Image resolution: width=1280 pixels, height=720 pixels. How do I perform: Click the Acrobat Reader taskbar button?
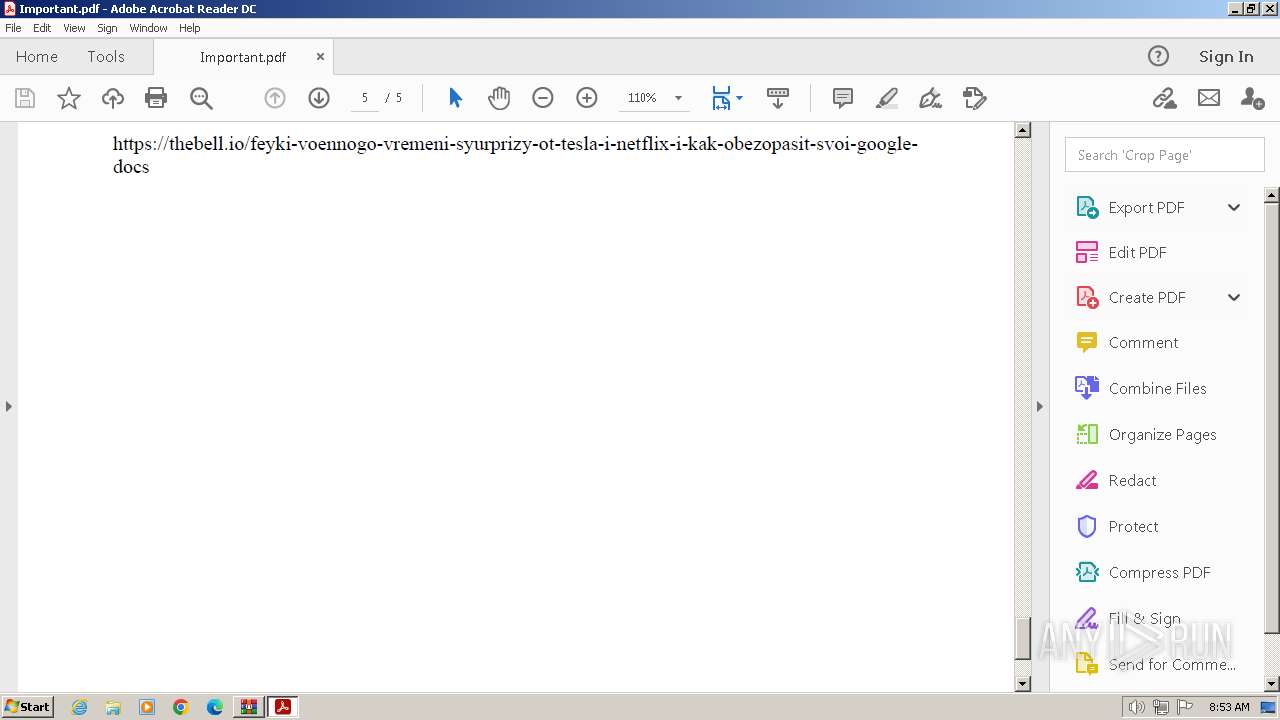[x=282, y=707]
